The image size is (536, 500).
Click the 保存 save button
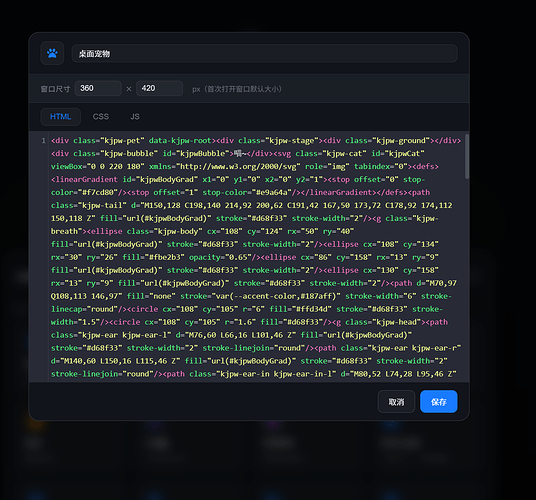(x=439, y=402)
